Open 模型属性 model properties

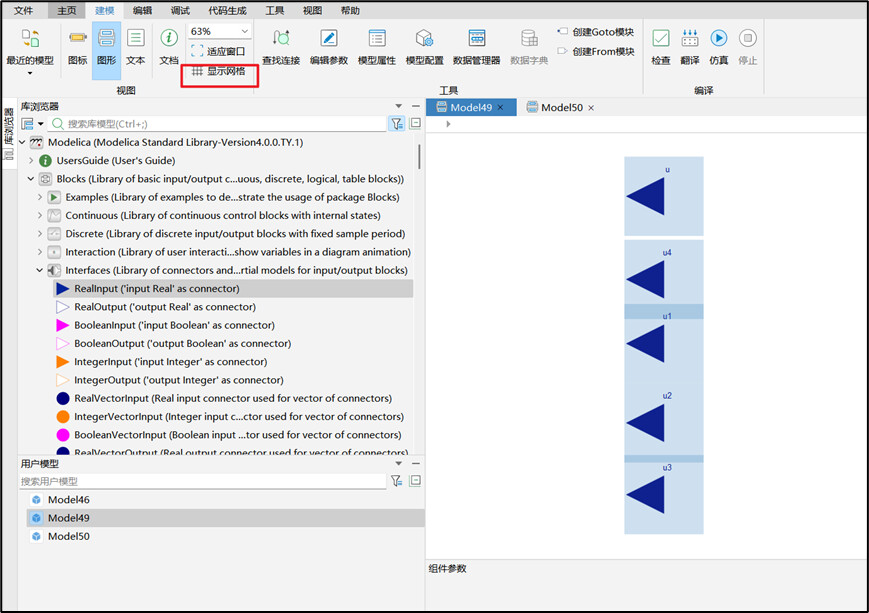(377, 48)
